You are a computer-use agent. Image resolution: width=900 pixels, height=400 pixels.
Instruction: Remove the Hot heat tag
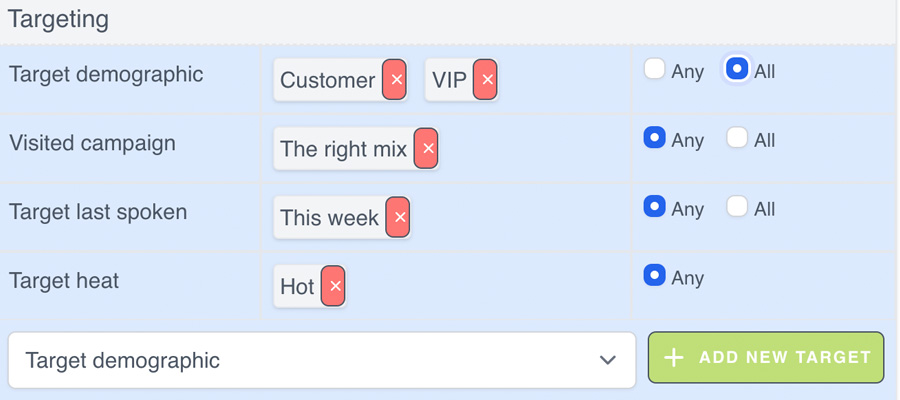pyautogui.click(x=334, y=287)
